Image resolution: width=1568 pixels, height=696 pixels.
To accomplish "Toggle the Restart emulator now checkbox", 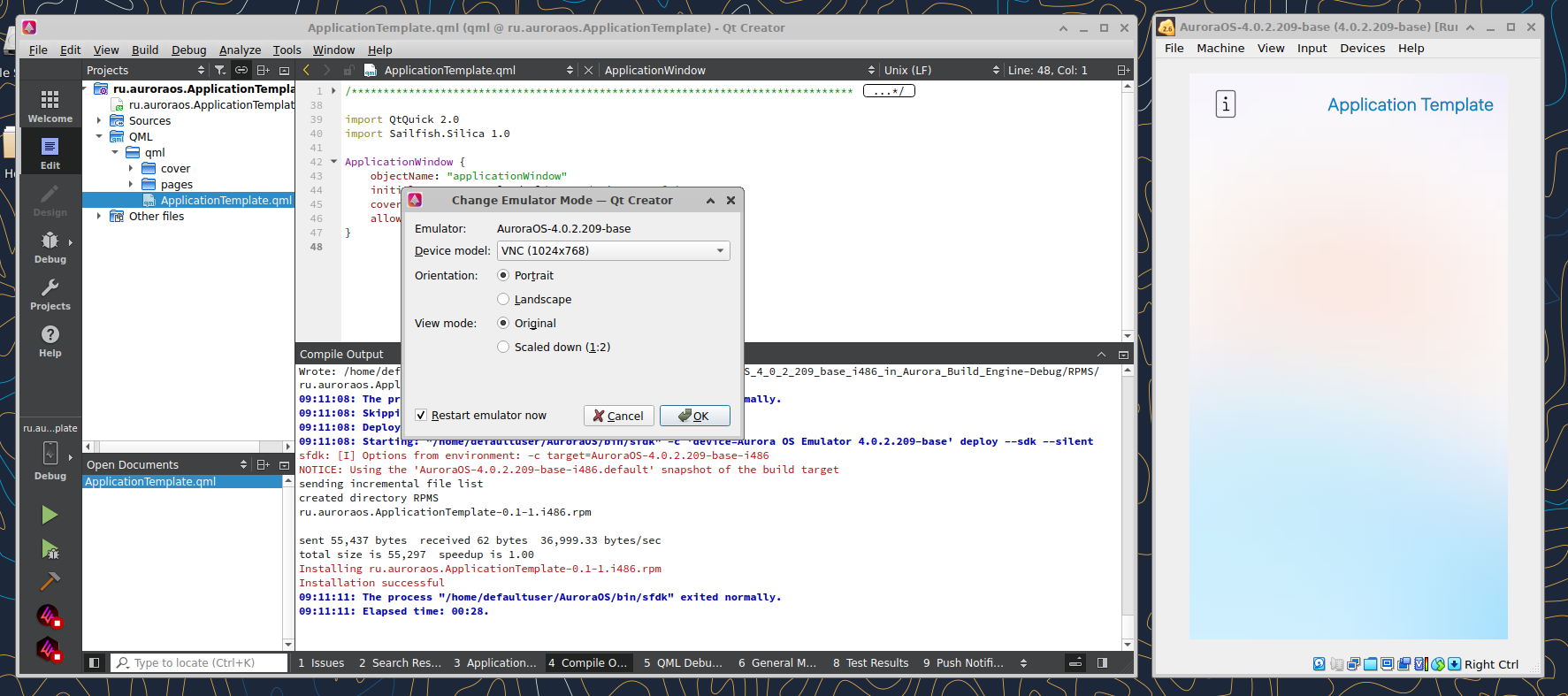I will point(421,415).
